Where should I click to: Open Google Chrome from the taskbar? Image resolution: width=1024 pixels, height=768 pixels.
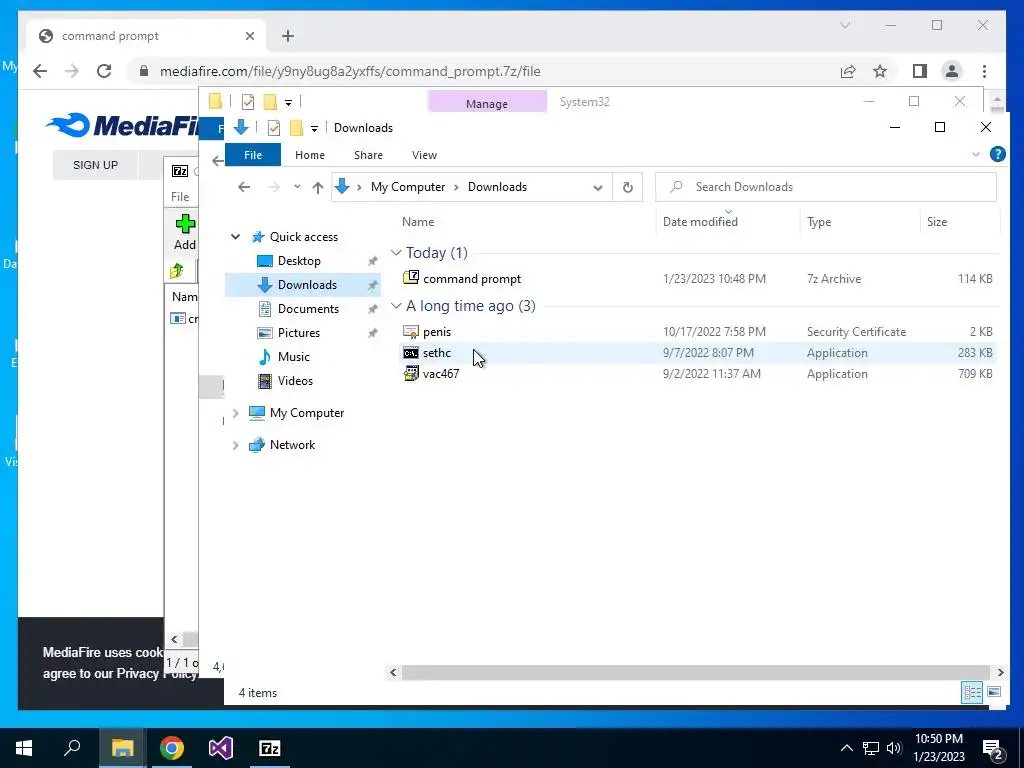(x=171, y=748)
